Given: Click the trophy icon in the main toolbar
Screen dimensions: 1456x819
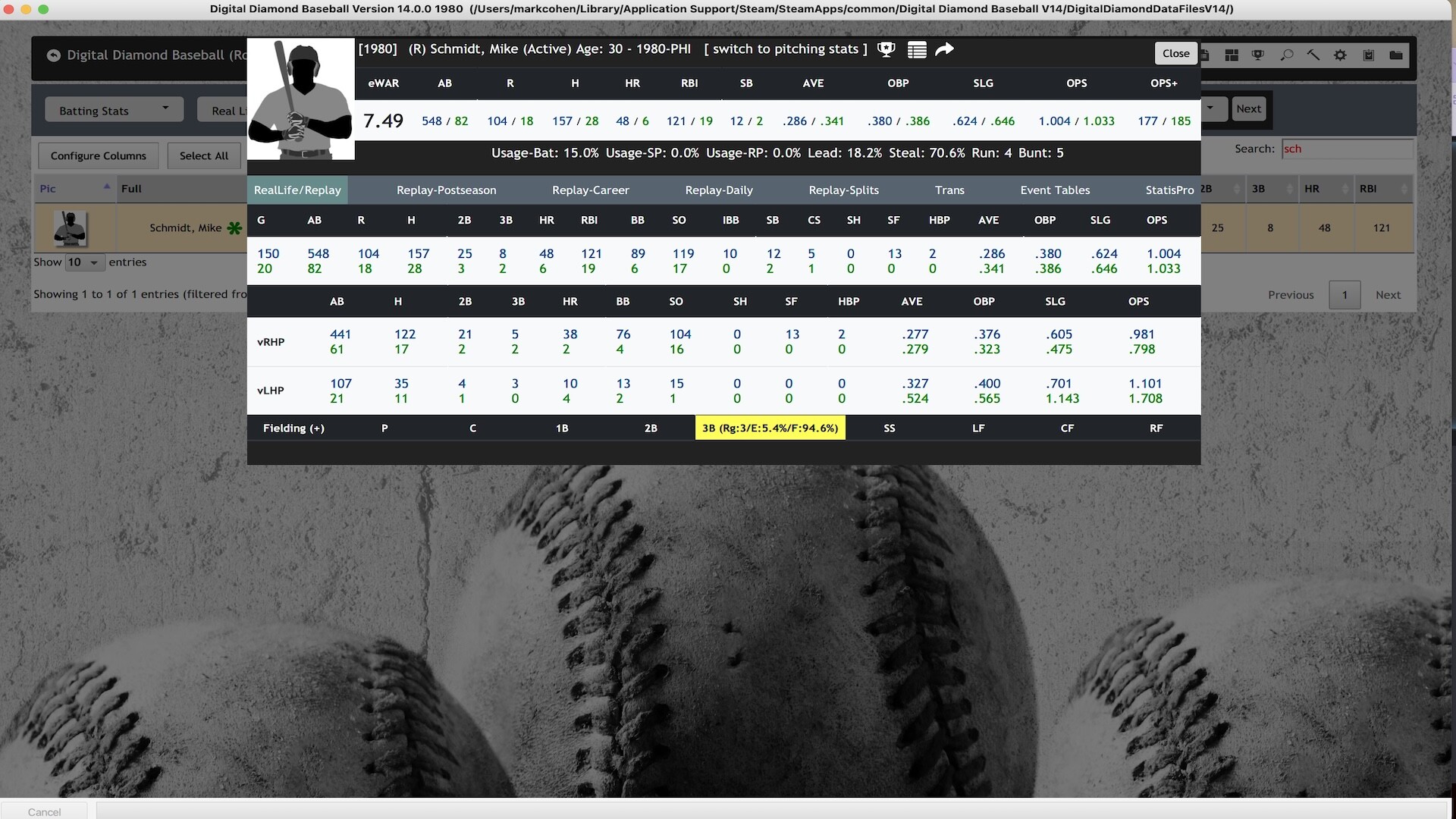Looking at the screenshot, I should [x=1258, y=55].
